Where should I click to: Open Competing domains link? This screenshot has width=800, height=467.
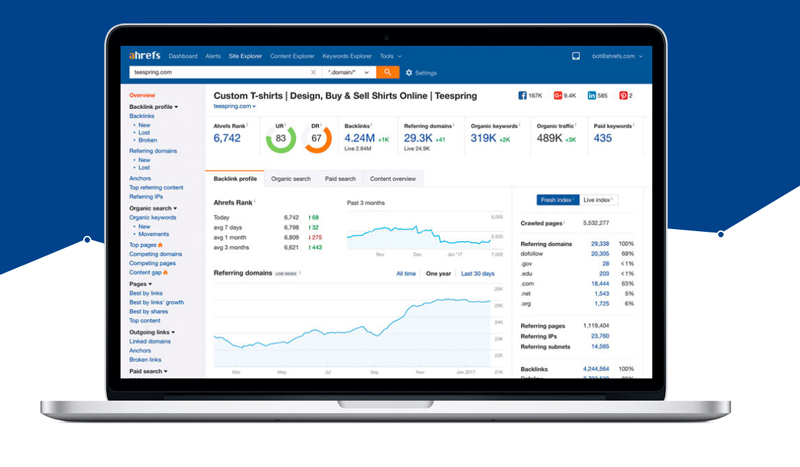tap(156, 254)
